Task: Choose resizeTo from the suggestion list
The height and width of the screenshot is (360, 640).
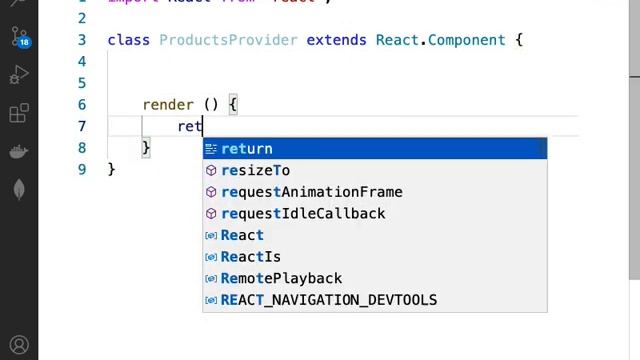Action: (x=375, y=170)
